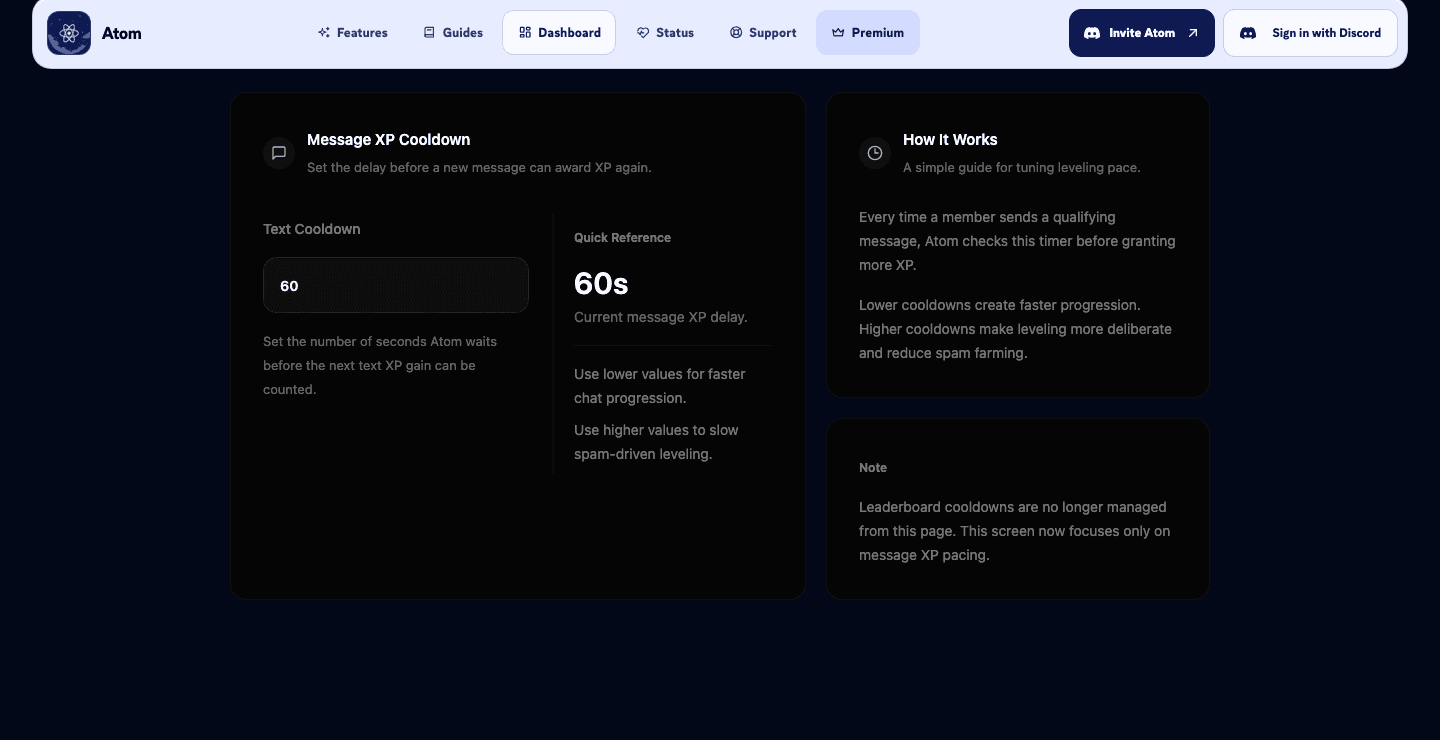Open the Premium page
The height and width of the screenshot is (740, 1440).
pyautogui.click(x=868, y=33)
